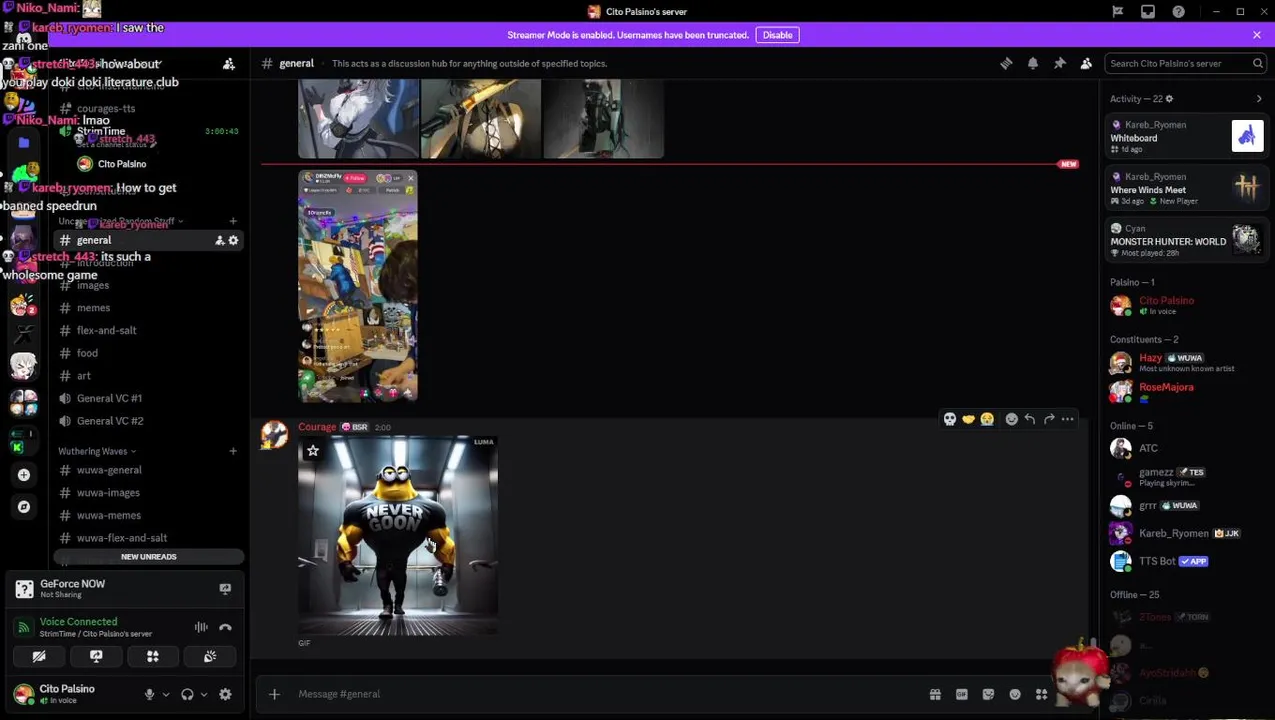
Task: Open the soundboard button
Action: (210, 656)
